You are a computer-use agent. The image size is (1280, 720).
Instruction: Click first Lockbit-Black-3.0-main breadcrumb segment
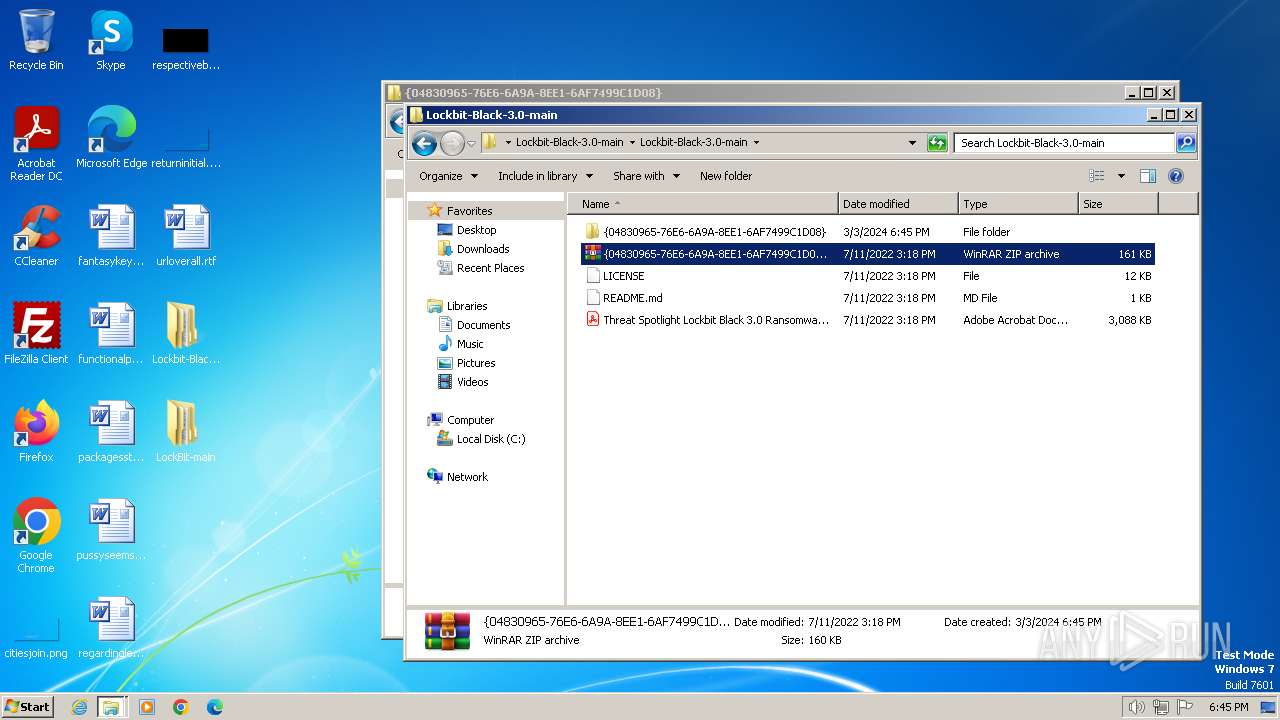569,143
